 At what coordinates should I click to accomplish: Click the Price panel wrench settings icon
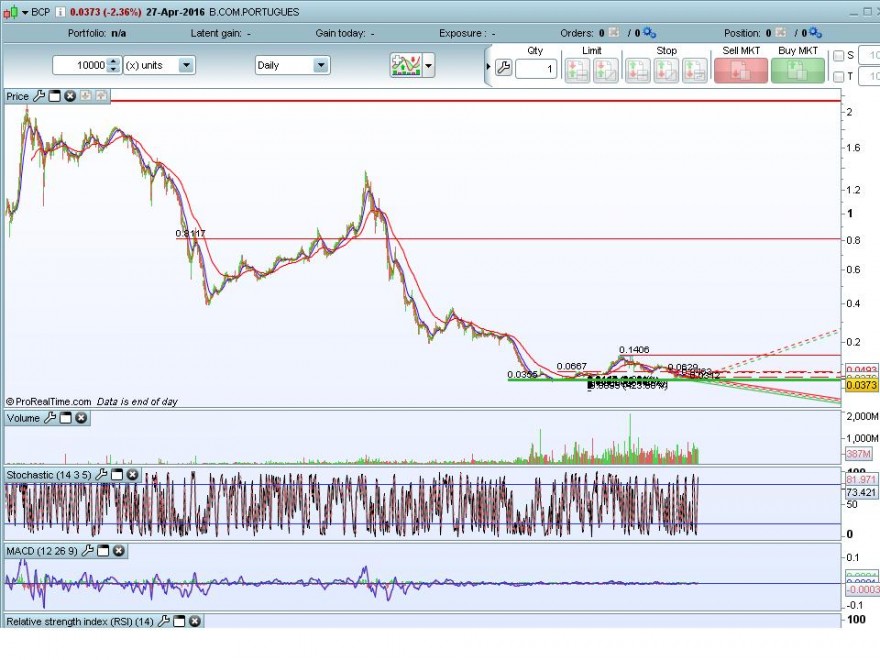(39, 96)
